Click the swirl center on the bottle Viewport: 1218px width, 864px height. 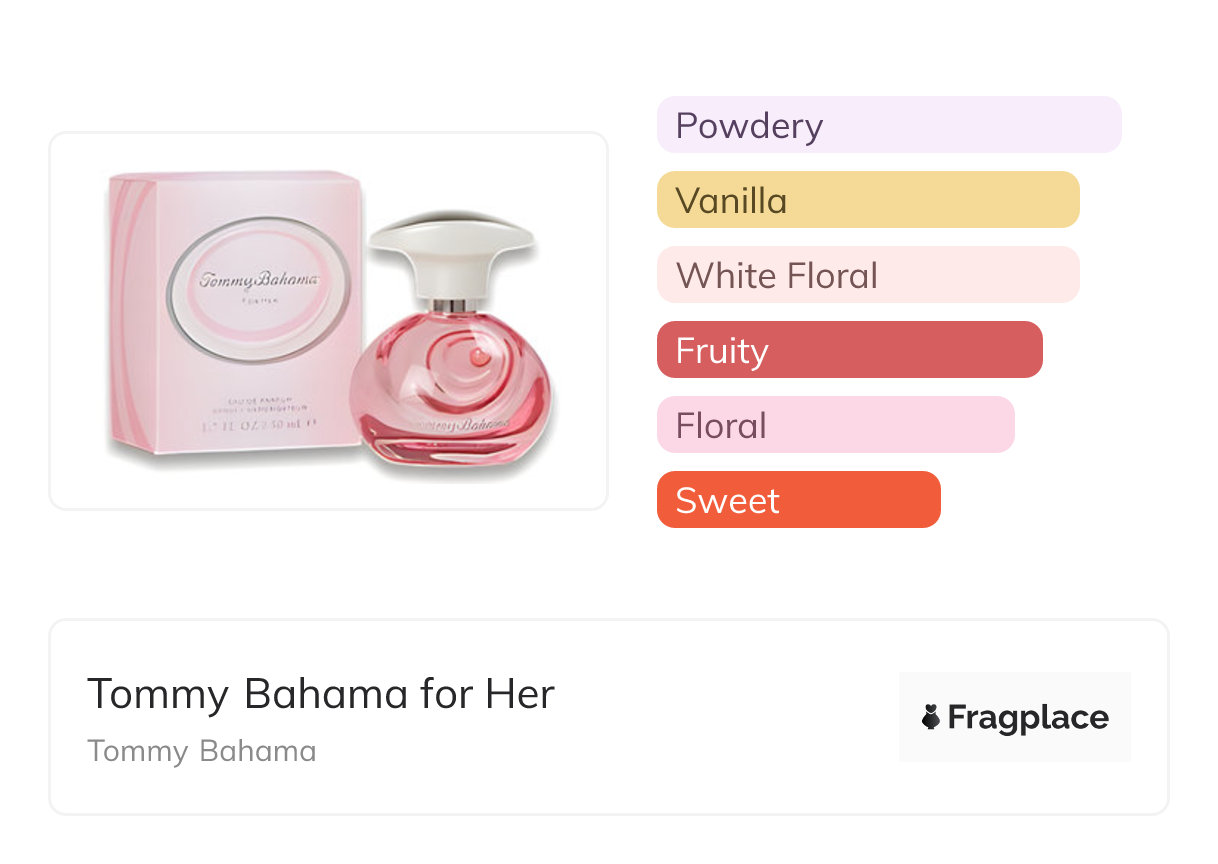(x=479, y=355)
